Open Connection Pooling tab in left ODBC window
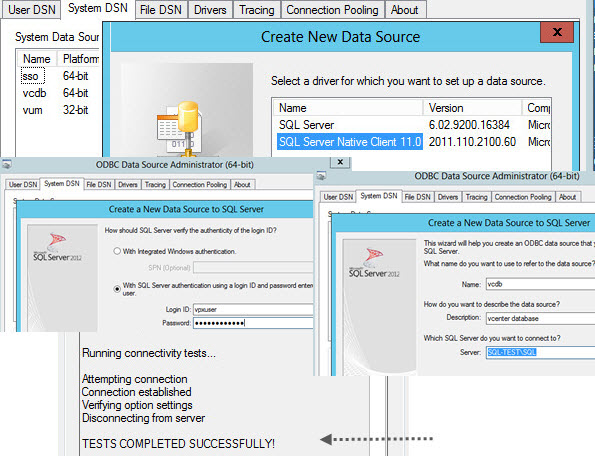595x456 pixels. (x=200, y=184)
